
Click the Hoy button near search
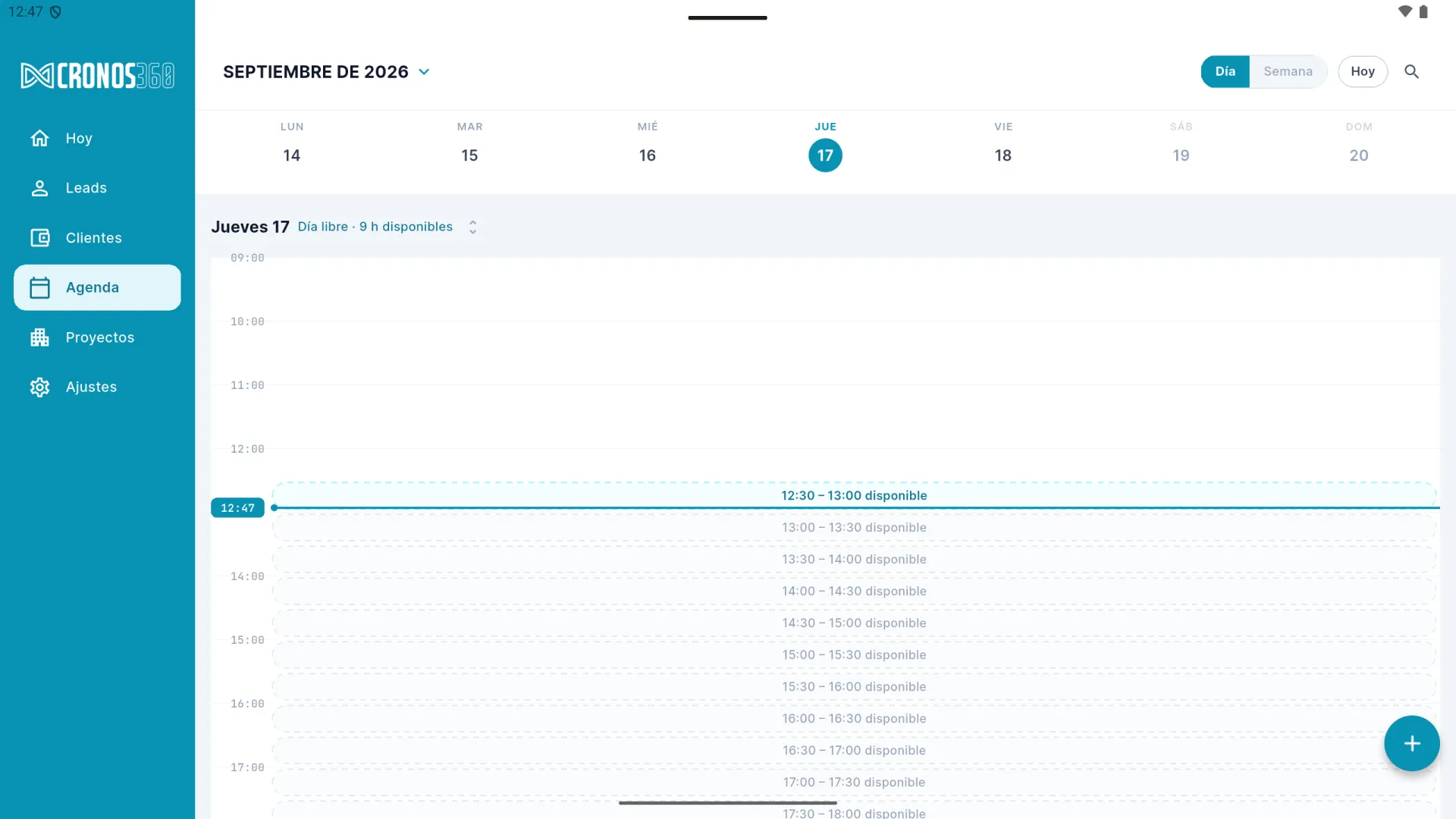(x=1362, y=71)
